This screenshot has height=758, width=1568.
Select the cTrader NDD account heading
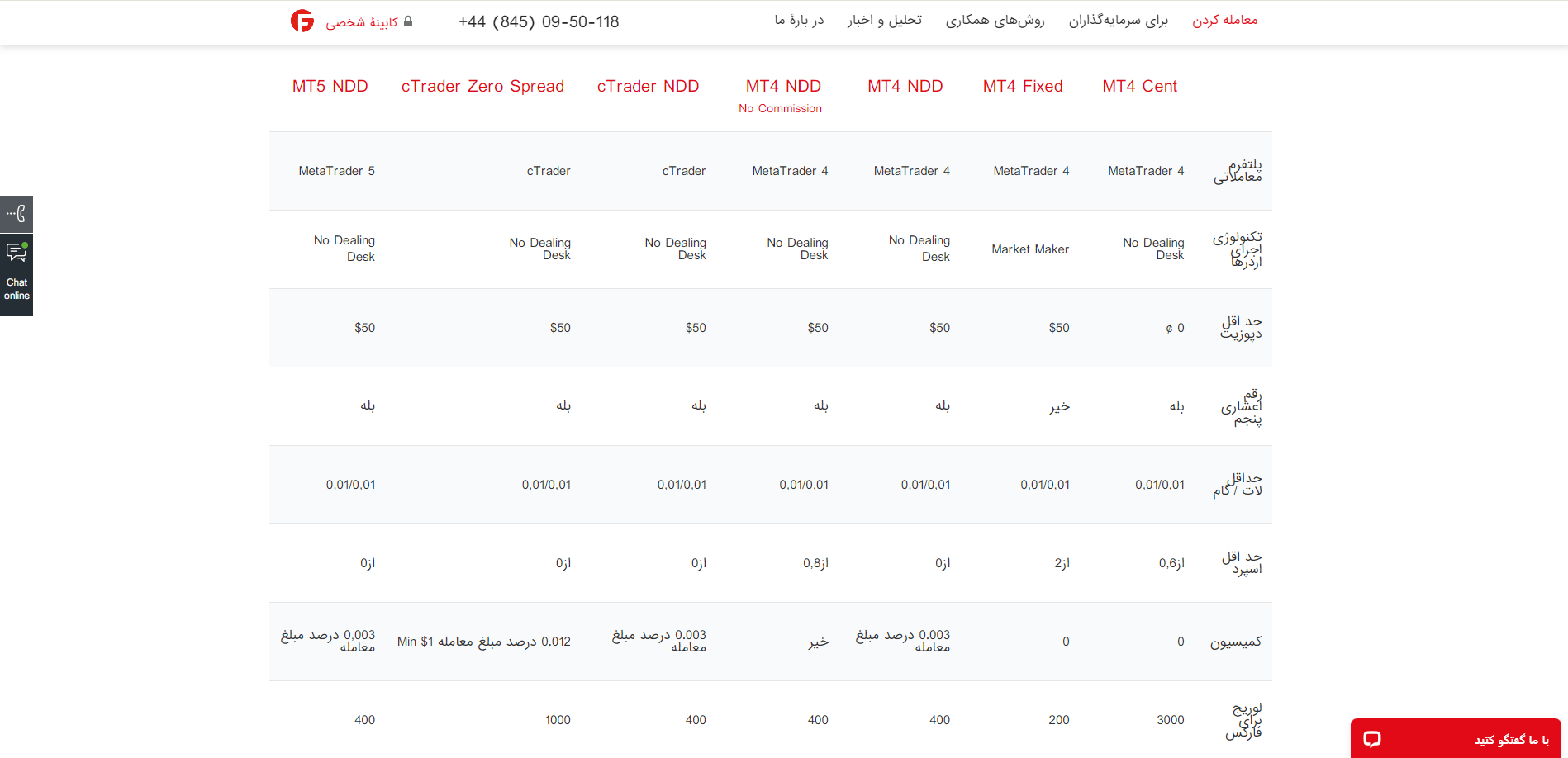pyautogui.click(x=649, y=87)
